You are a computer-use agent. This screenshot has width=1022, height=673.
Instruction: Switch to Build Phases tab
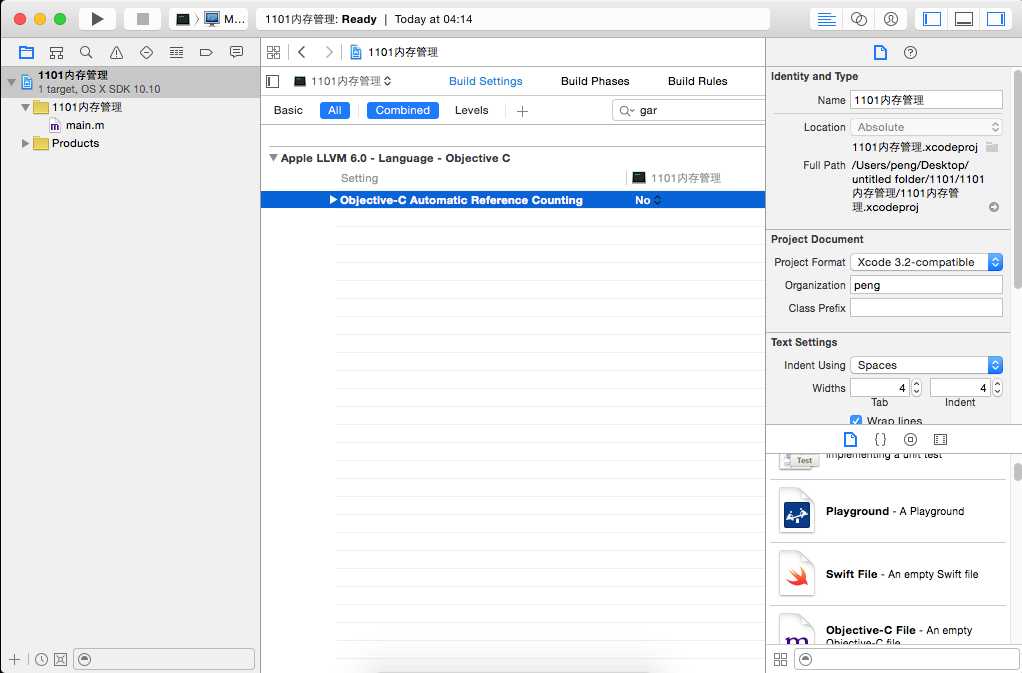595,81
